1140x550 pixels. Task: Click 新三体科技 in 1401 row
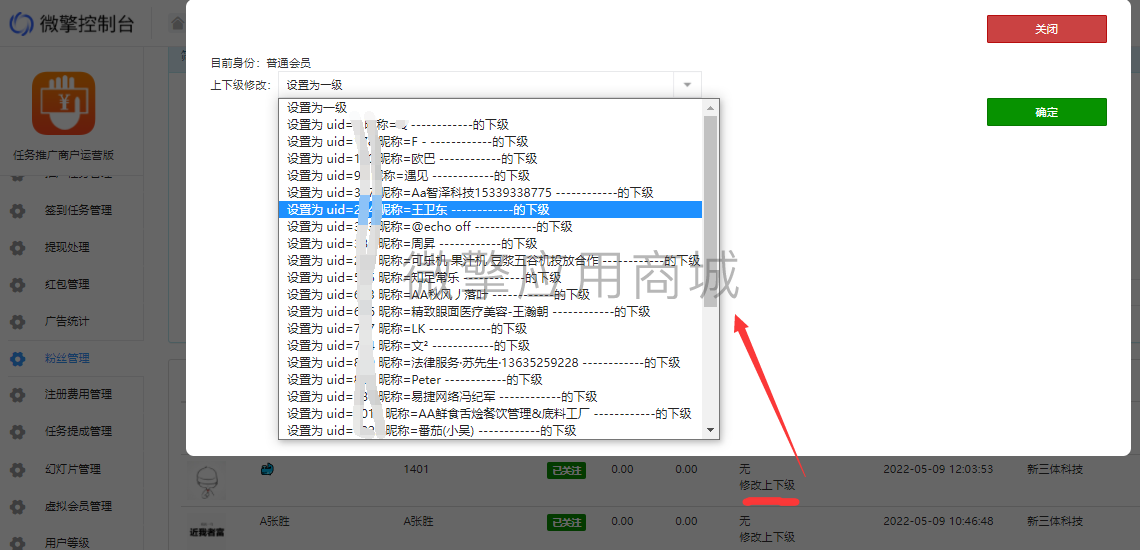1055,469
